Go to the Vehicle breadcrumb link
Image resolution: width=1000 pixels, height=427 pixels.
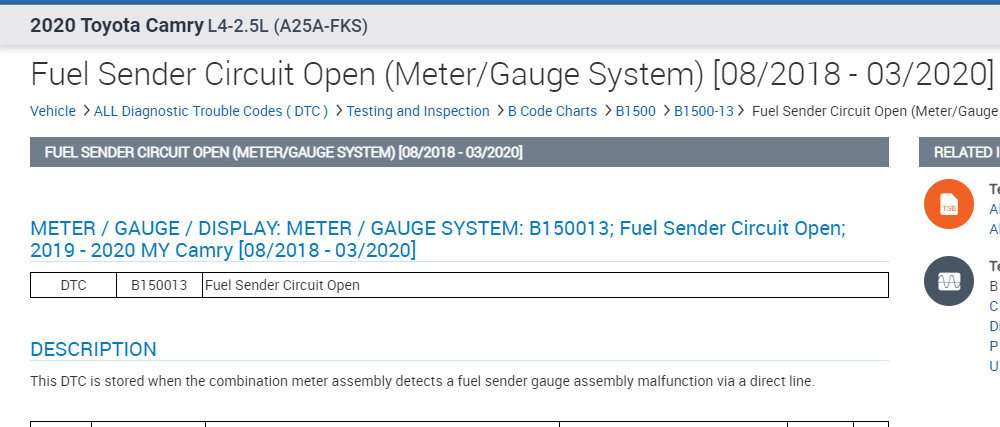[x=52, y=111]
